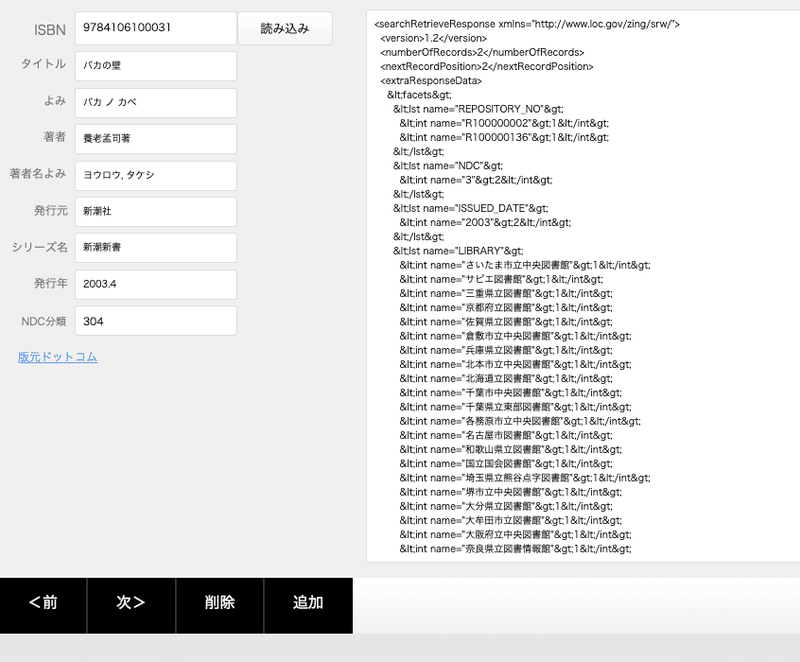Click the 奈良県立図書情報館 entry line

[515, 549]
